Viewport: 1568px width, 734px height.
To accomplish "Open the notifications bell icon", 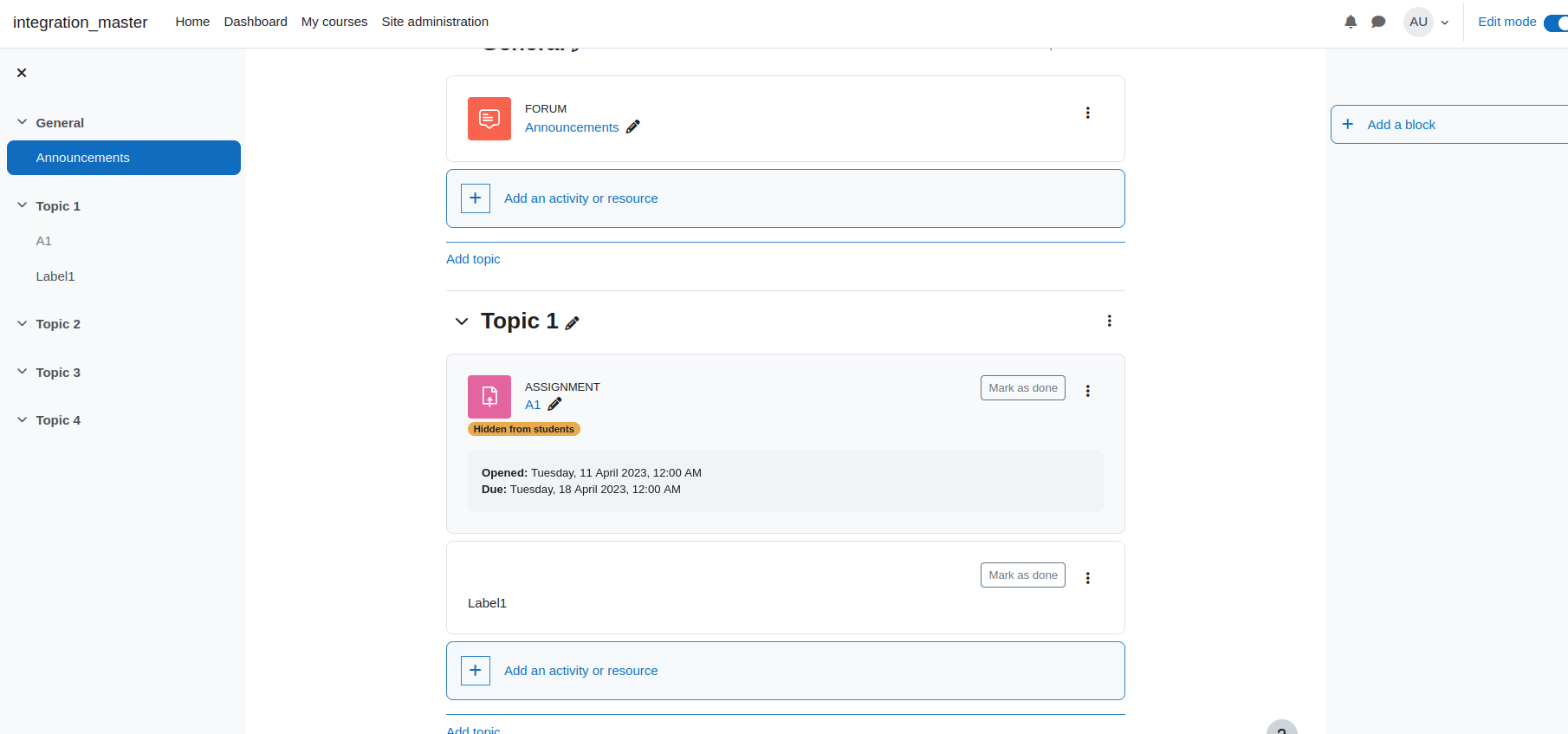I will tap(1351, 22).
